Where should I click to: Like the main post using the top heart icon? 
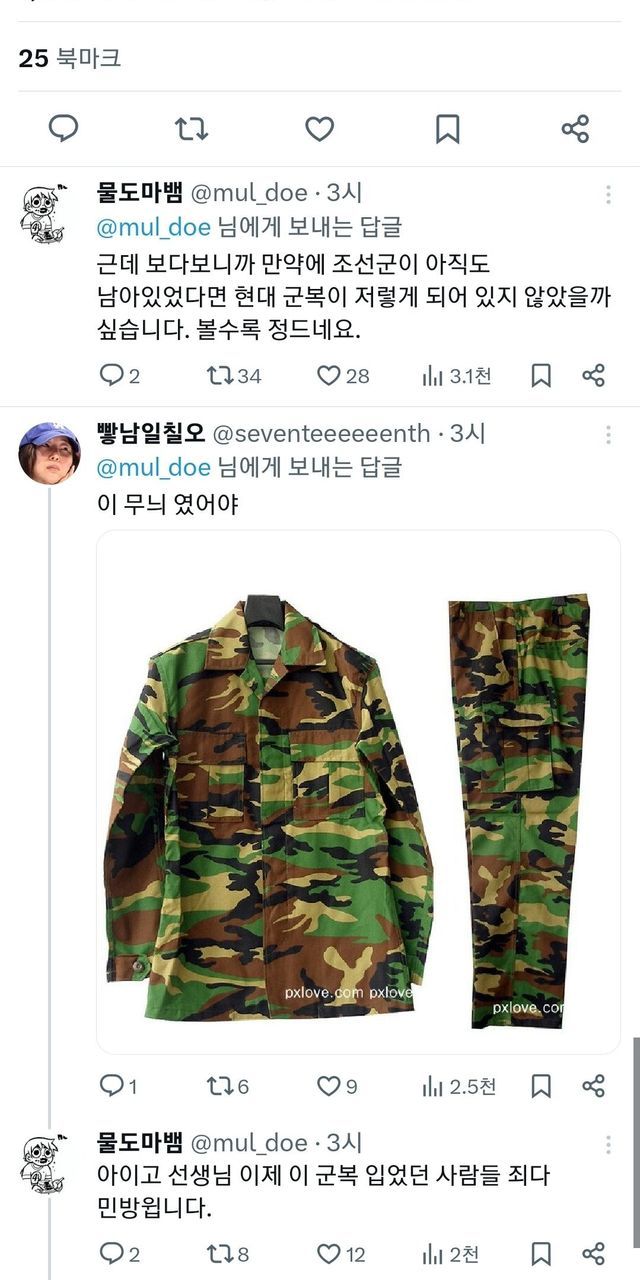tap(319, 129)
